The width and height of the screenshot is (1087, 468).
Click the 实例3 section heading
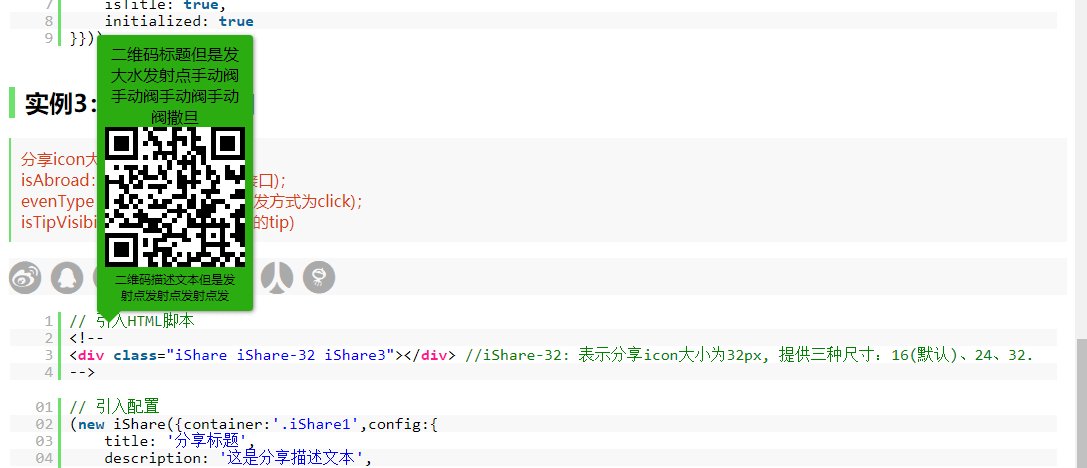pyautogui.click(x=60, y=104)
